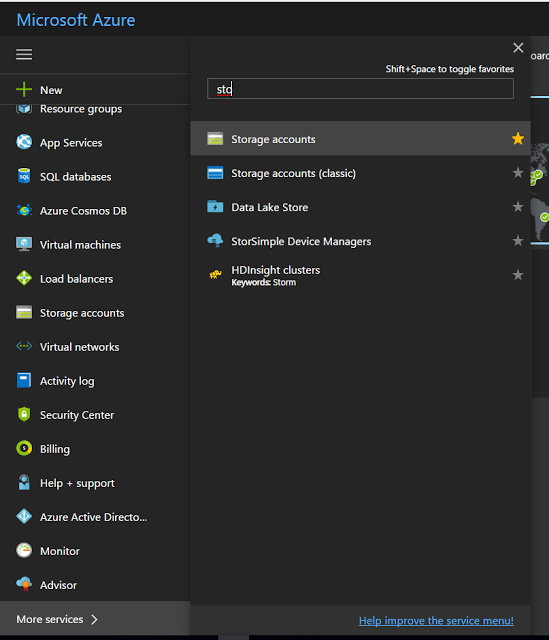This screenshot has width=549, height=640.
Task: Click the Azure Cosmos DB label
Action: point(83,211)
